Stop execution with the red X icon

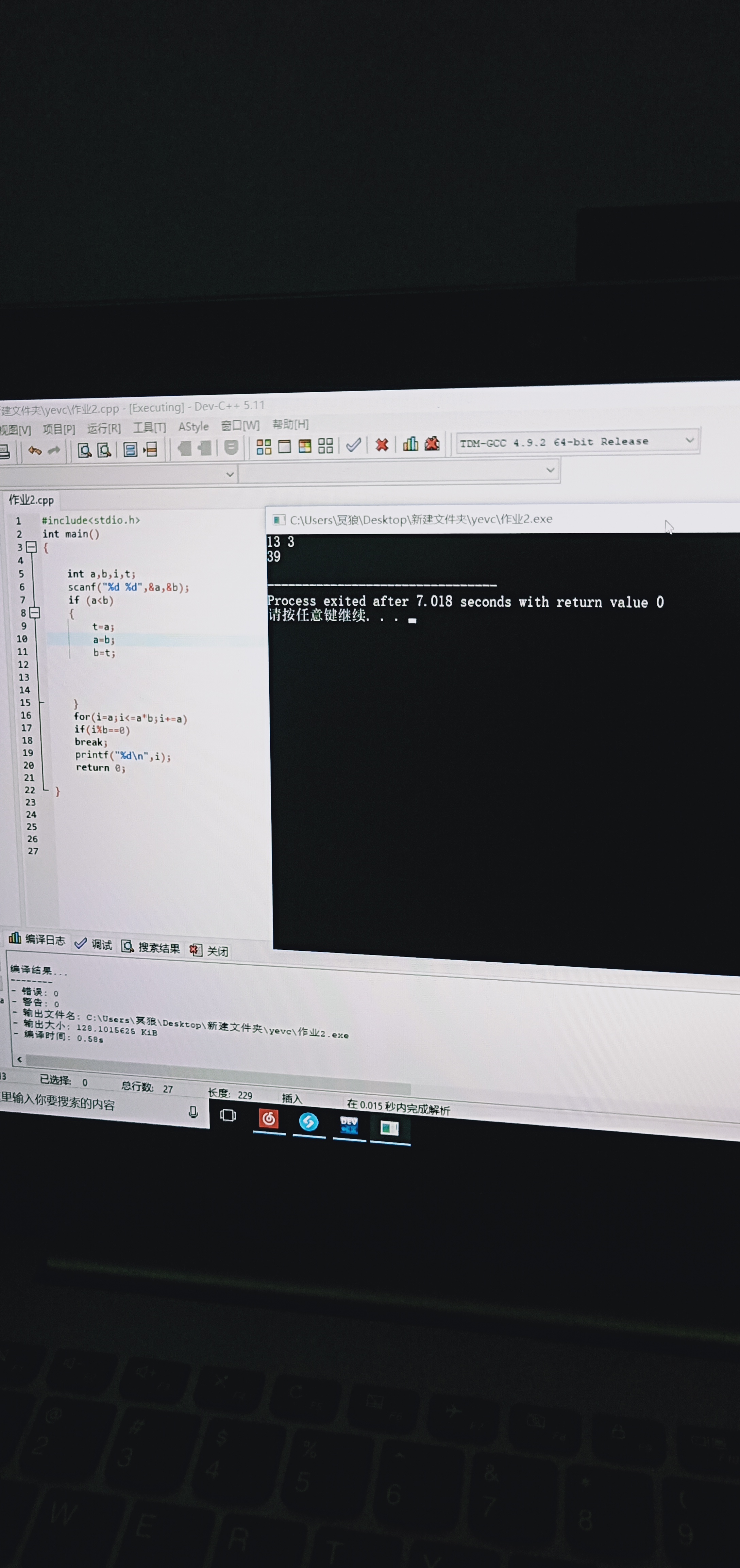click(382, 444)
